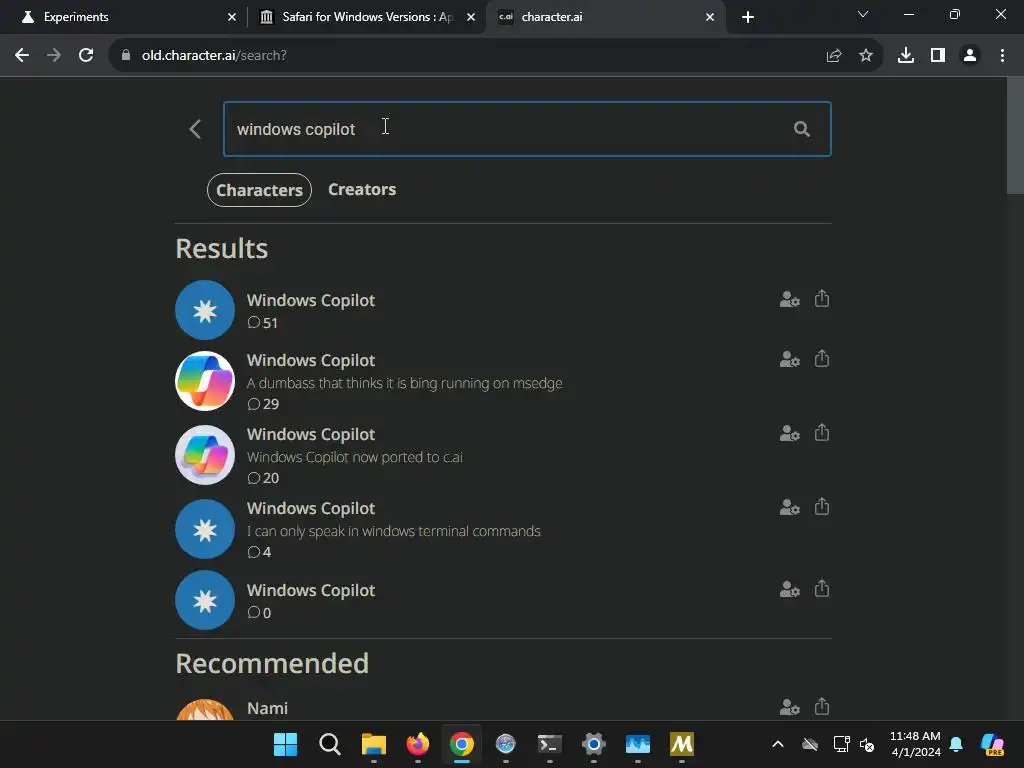Image resolution: width=1024 pixels, height=768 pixels.
Task: Go back using the chevron left of search box
Action: coord(195,129)
